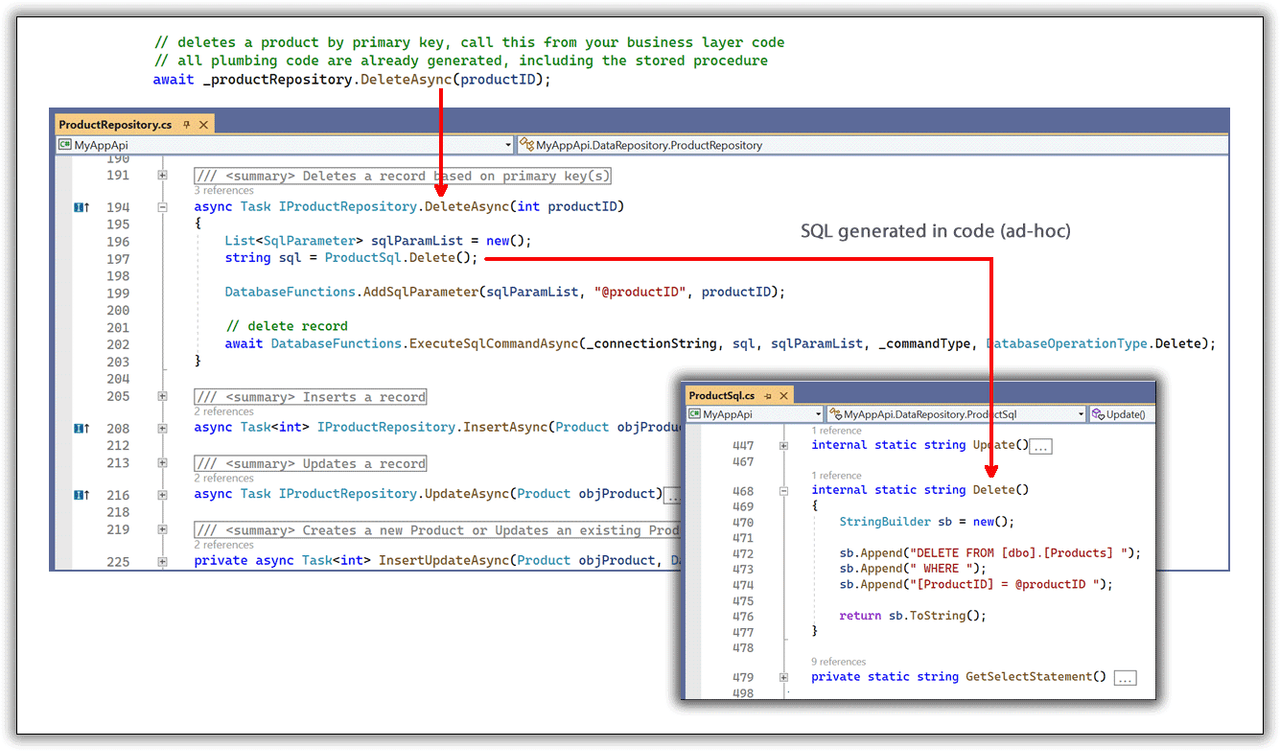This screenshot has width=1280, height=751.
Task: Expand the summary comment at line 213
Action: 162,463
